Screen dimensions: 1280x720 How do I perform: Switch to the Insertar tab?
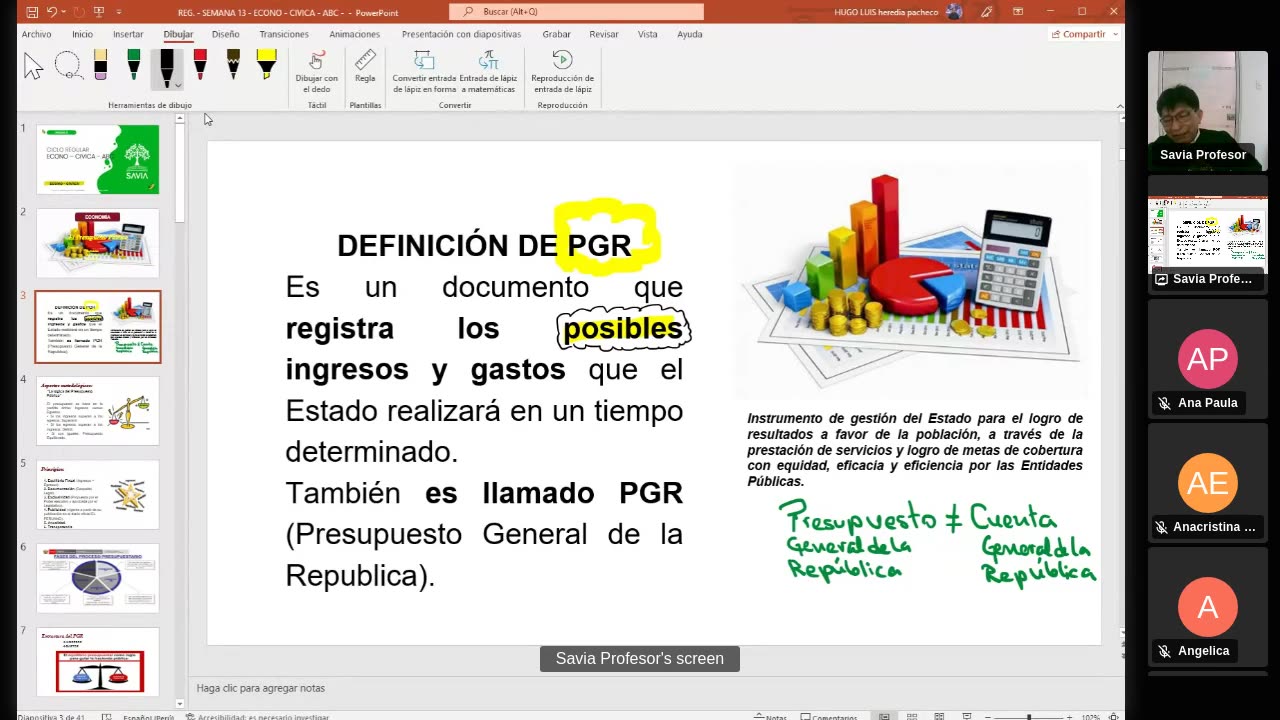128,34
